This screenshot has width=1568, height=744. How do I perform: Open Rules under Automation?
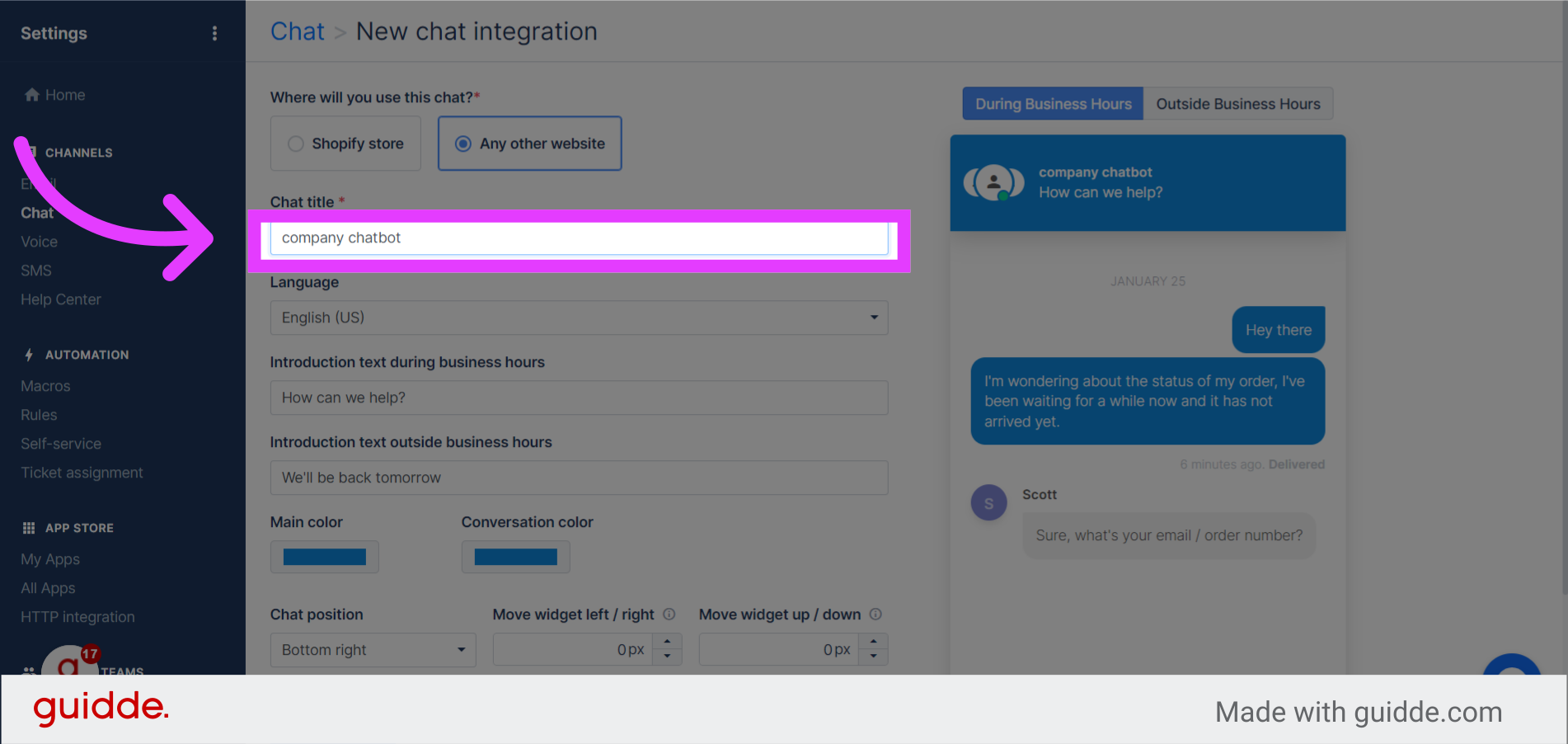(39, 415)
